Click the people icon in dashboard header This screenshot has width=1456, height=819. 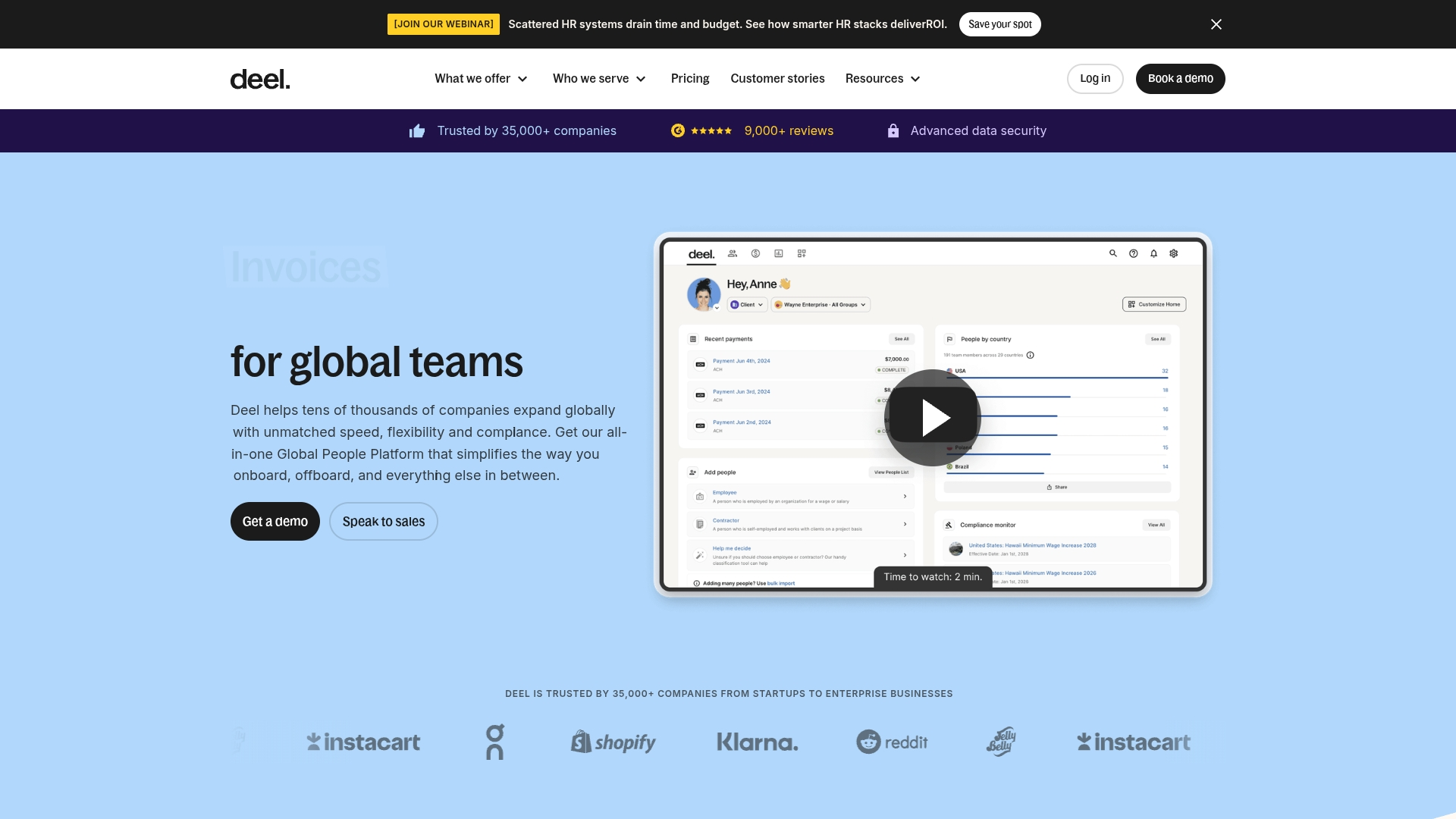(733, 253)
